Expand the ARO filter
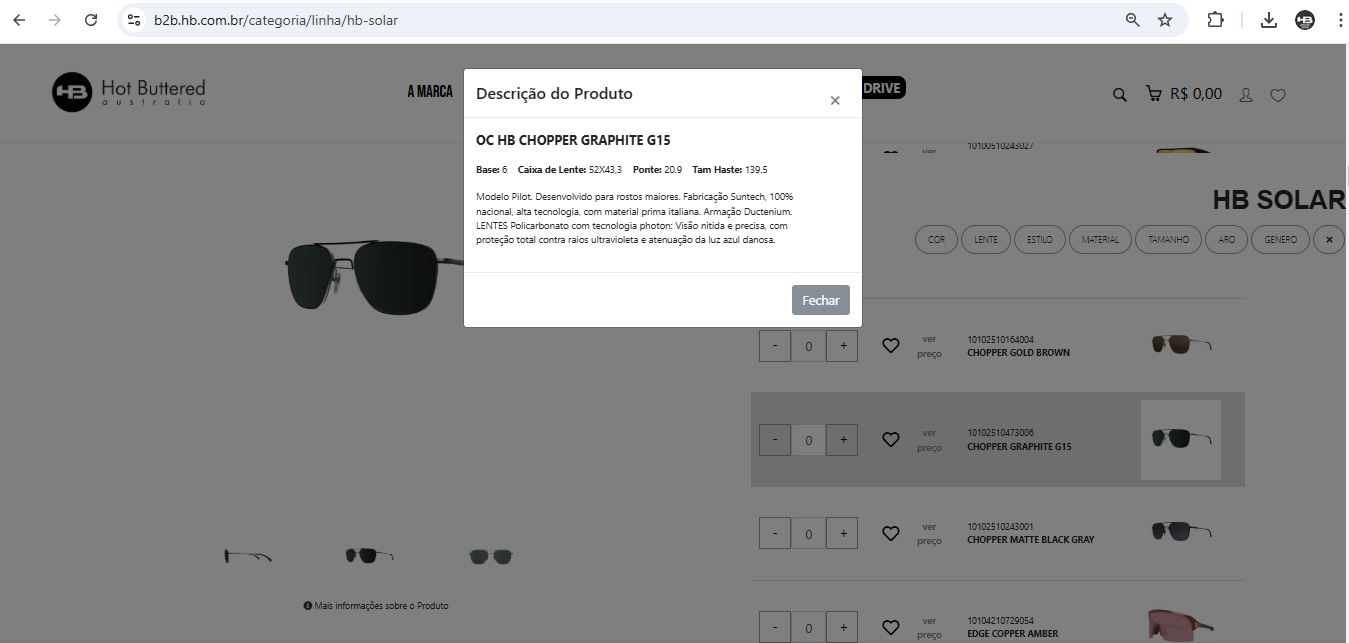 click(1227, 240)
